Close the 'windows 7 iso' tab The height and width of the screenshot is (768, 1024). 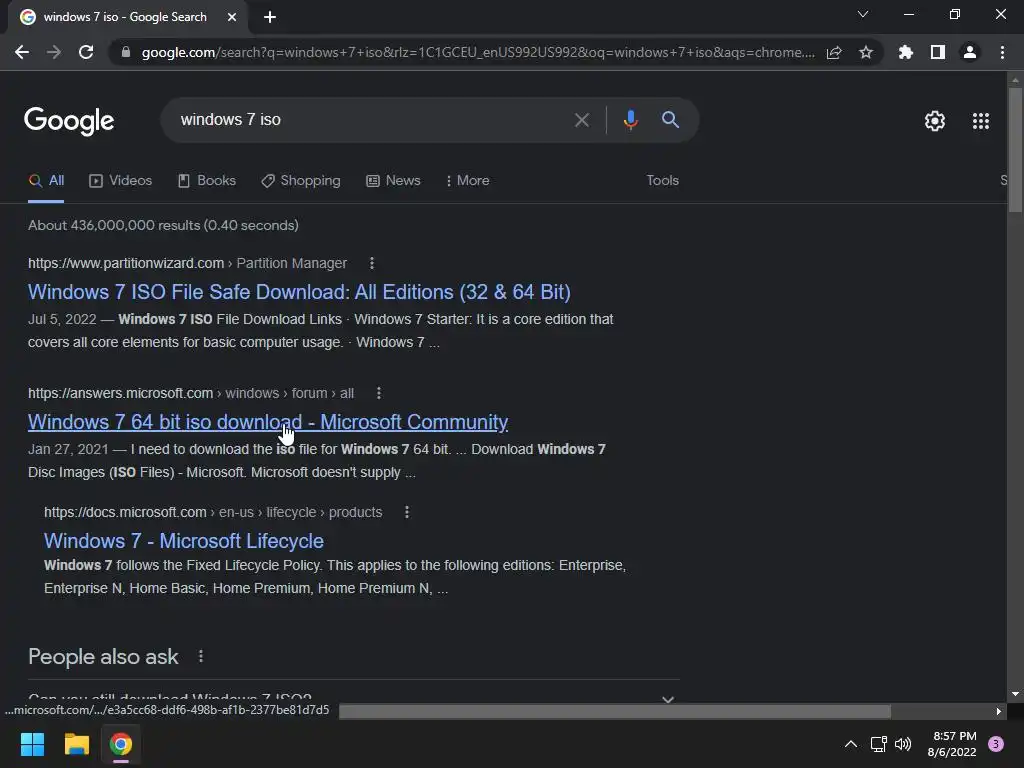tap(232, 17)
